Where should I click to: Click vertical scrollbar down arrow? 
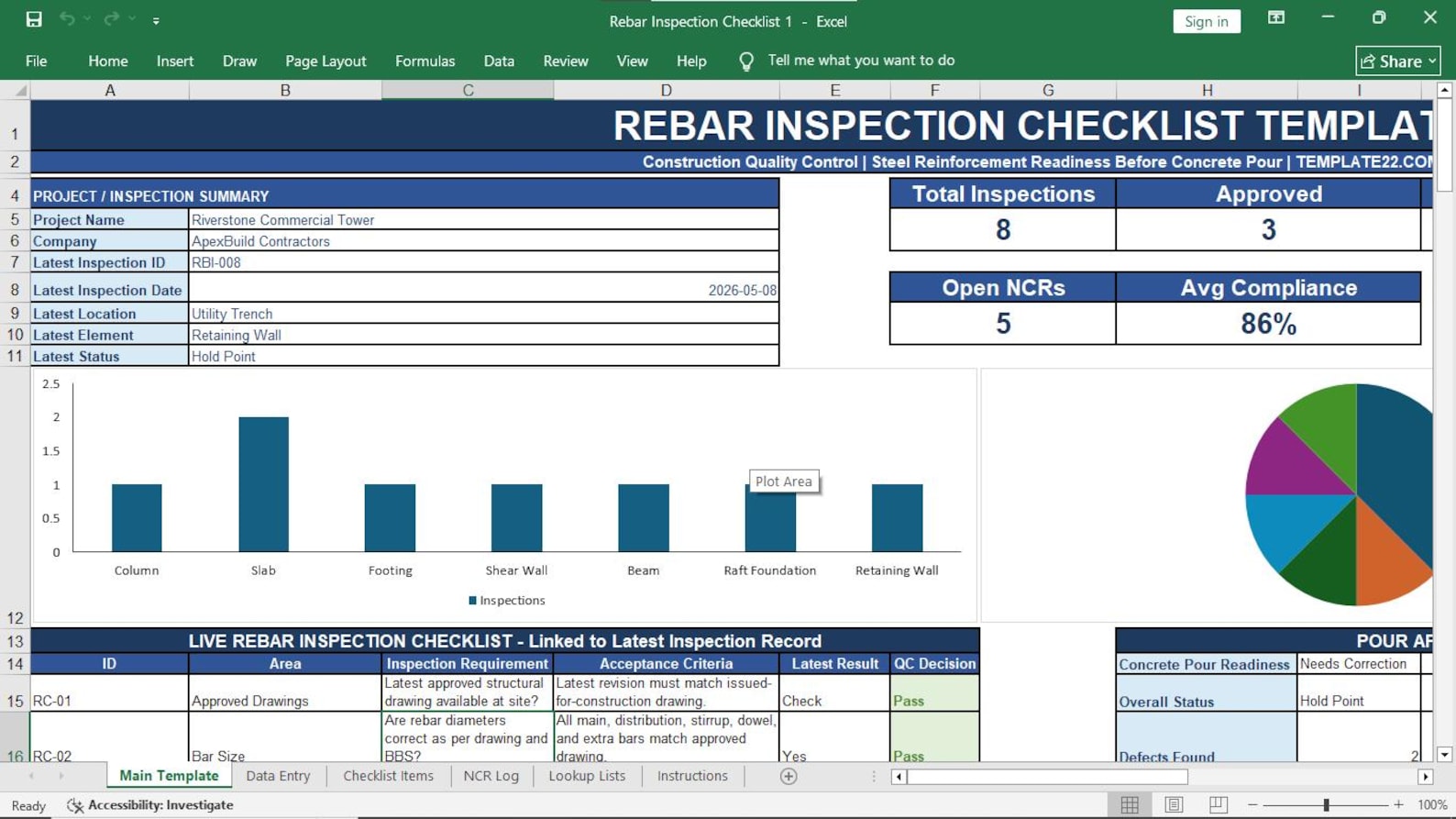tap(1444, 755)
